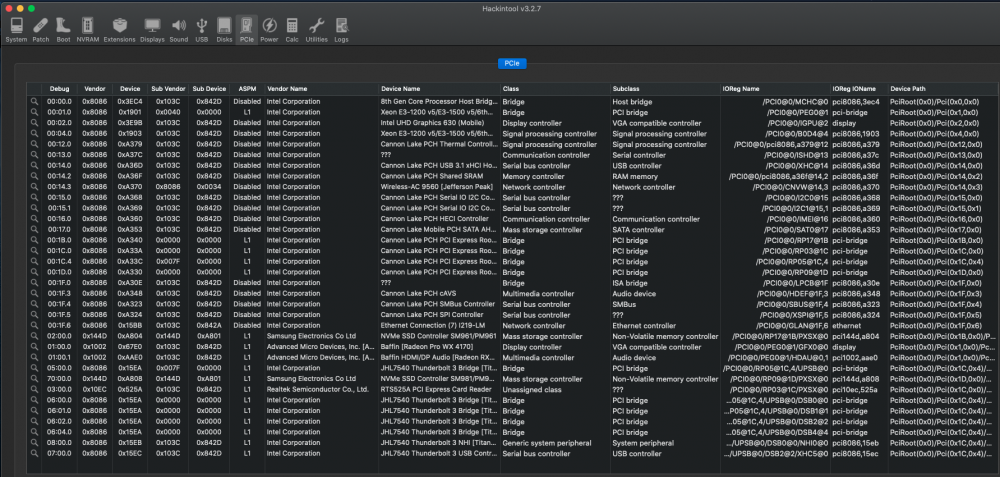
Task: Select the Unassigned class cell
Action: coord(531,390)
